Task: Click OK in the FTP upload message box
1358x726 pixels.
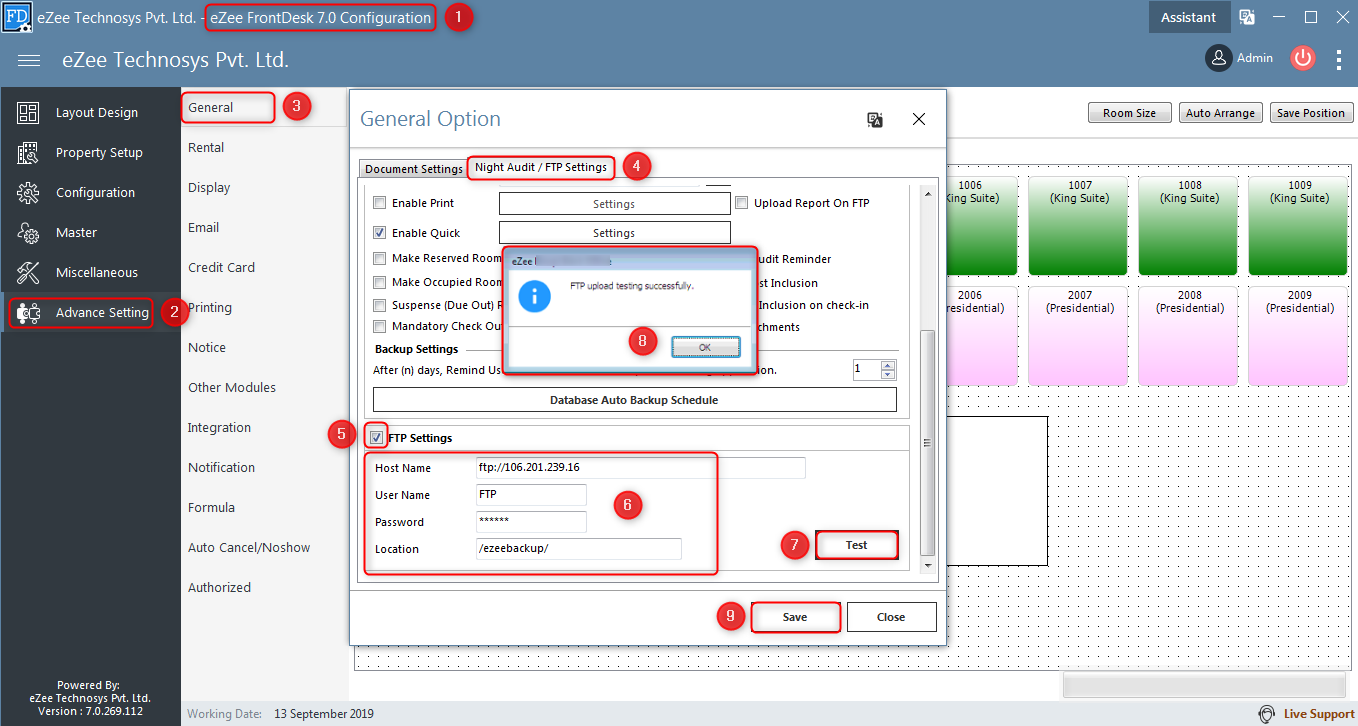Action: click(x=705, y=347)
